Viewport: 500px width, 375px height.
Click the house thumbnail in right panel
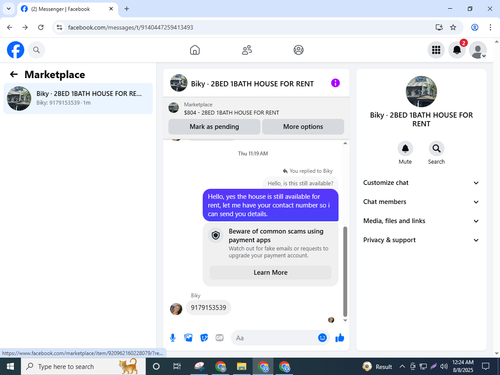click(x=421, y=91)
